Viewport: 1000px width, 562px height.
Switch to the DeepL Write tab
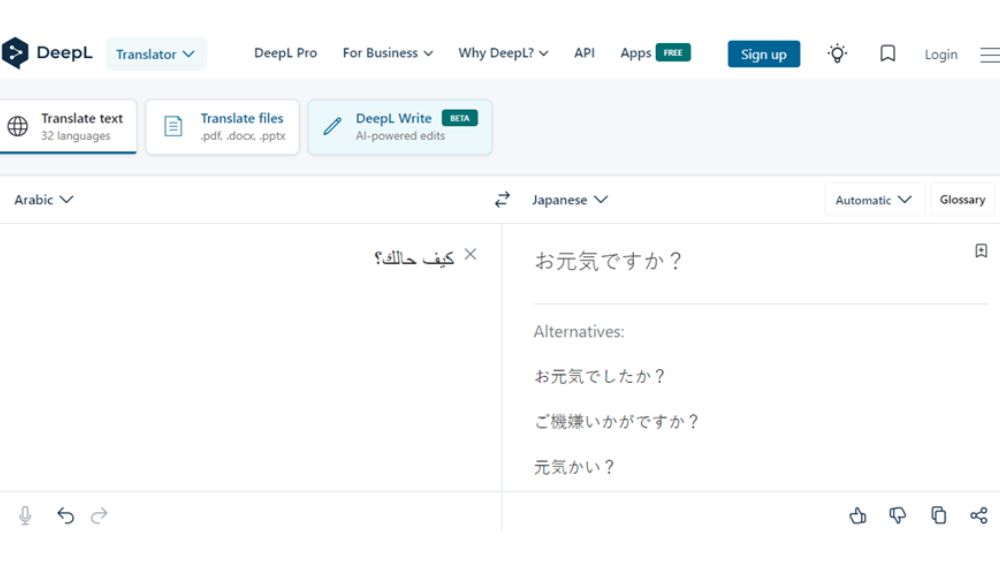pos(399,127)
